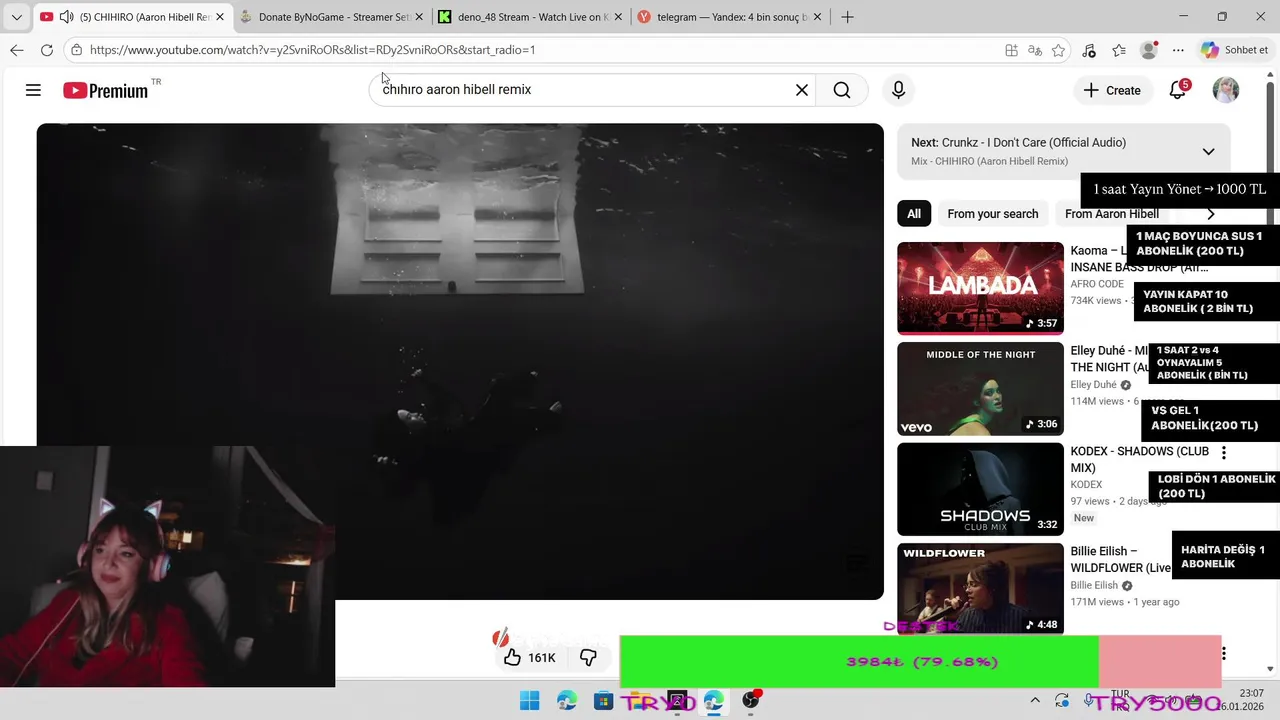Launch Microsoft Store from taskbar

coord(603,701)
